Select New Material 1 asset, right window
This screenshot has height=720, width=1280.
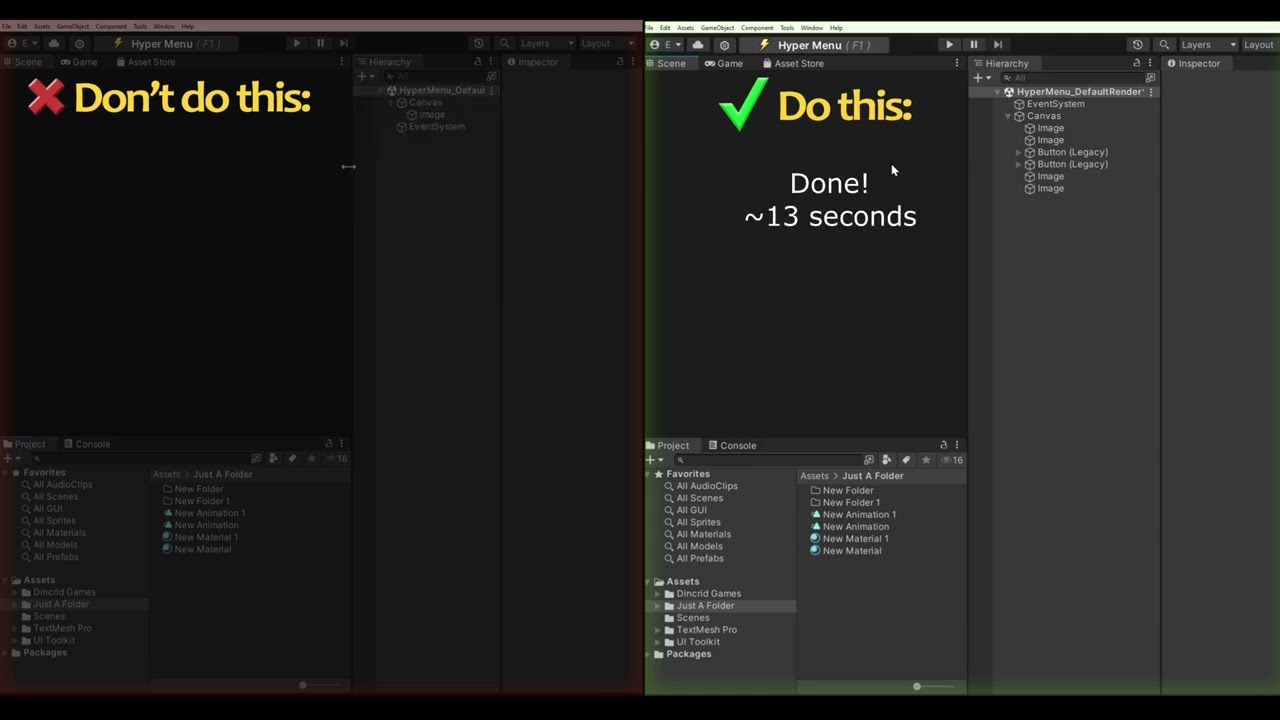tap(855, 539)
